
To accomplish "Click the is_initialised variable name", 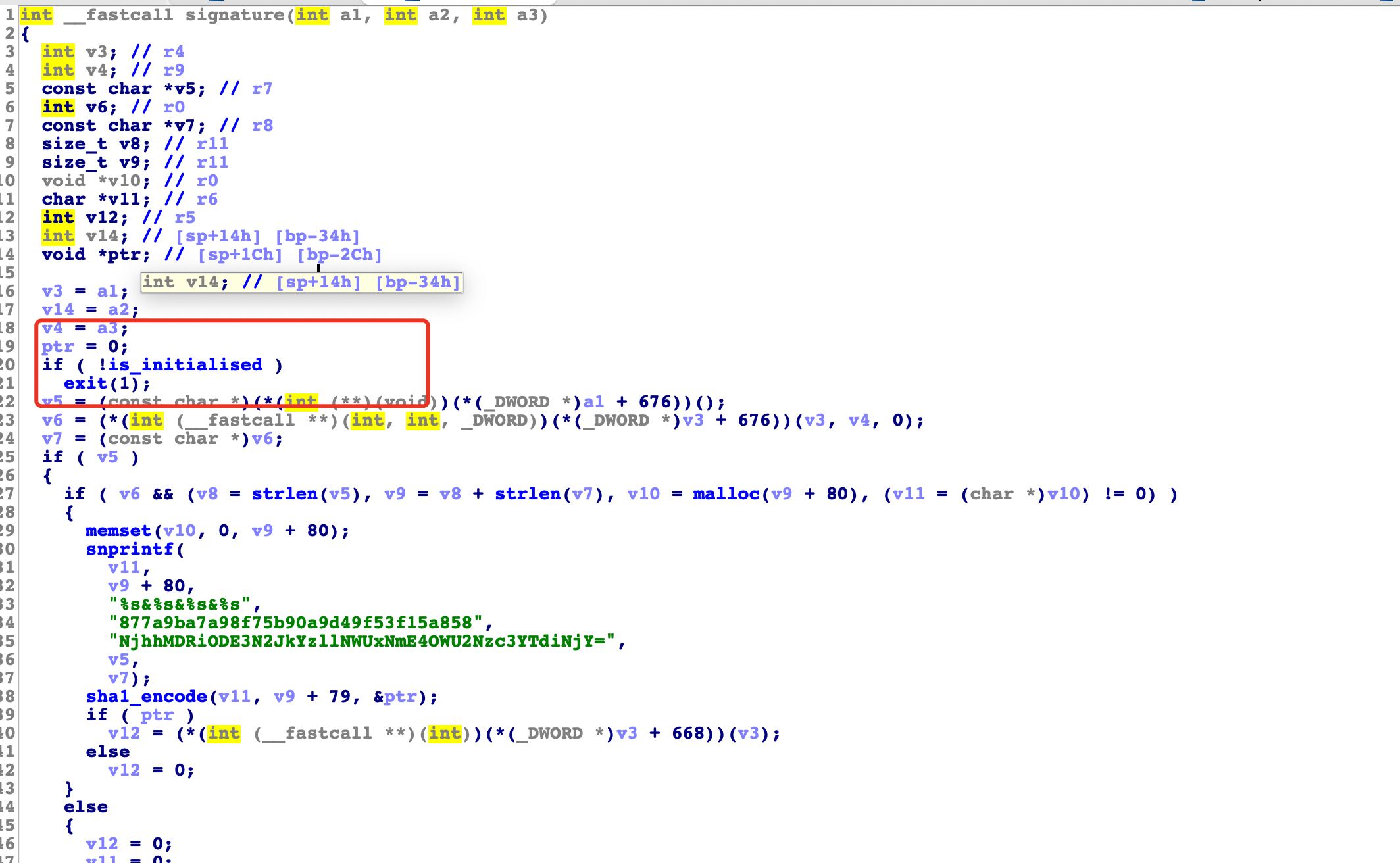I will click(x=185, y=365).
